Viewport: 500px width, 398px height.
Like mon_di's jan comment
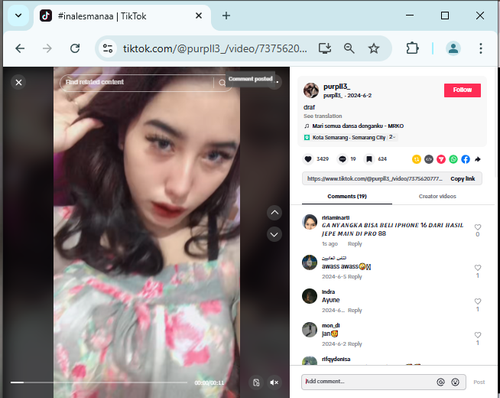(478, 335)
